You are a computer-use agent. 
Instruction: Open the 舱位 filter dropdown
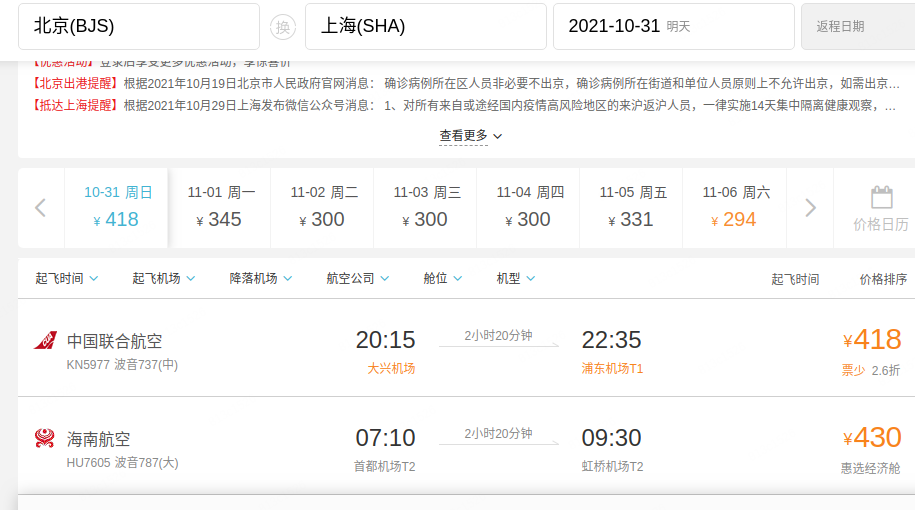coord(442,278)
